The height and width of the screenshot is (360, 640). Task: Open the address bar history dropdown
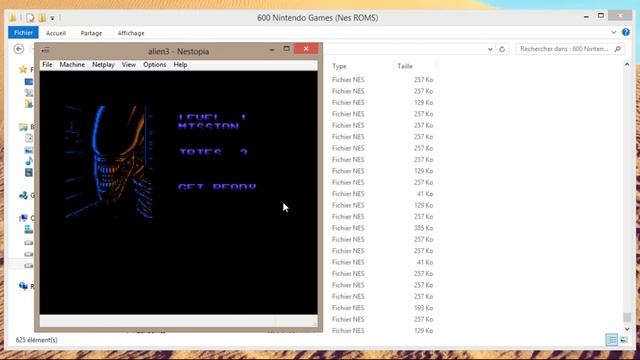pyautogui.click(x=490, y=49)
